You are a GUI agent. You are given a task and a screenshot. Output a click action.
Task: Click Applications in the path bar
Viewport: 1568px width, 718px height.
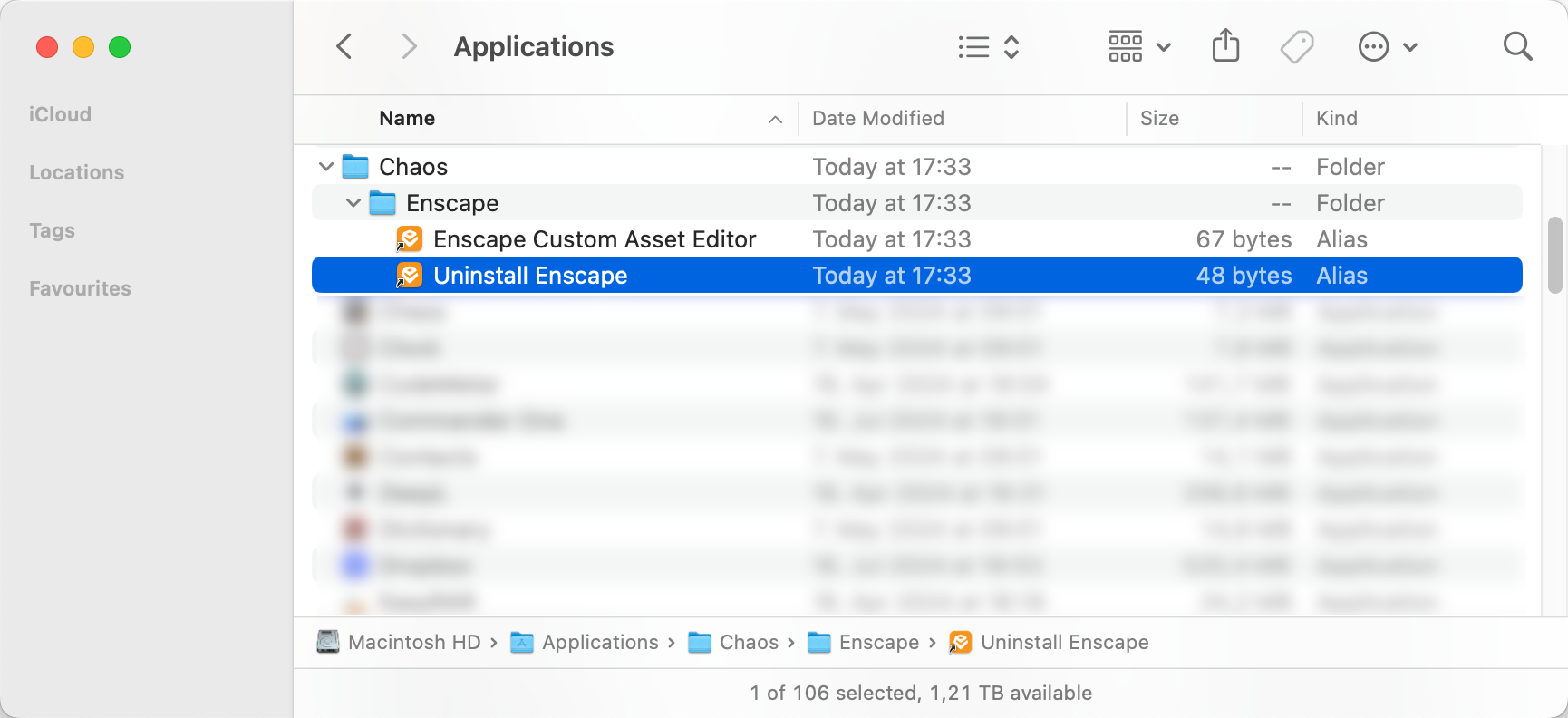[585, 643]
